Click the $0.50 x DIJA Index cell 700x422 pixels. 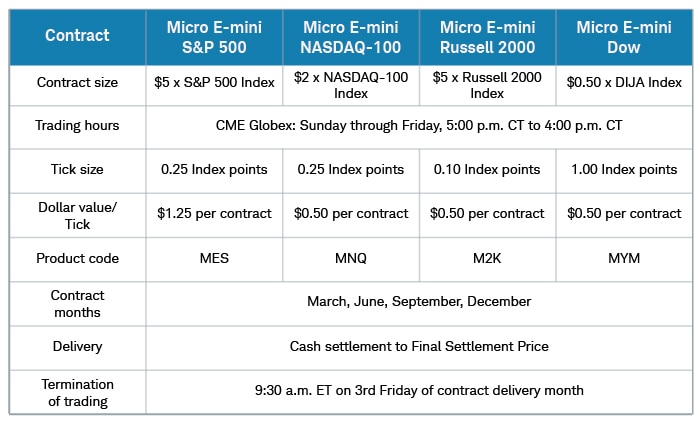pos(624,84)
